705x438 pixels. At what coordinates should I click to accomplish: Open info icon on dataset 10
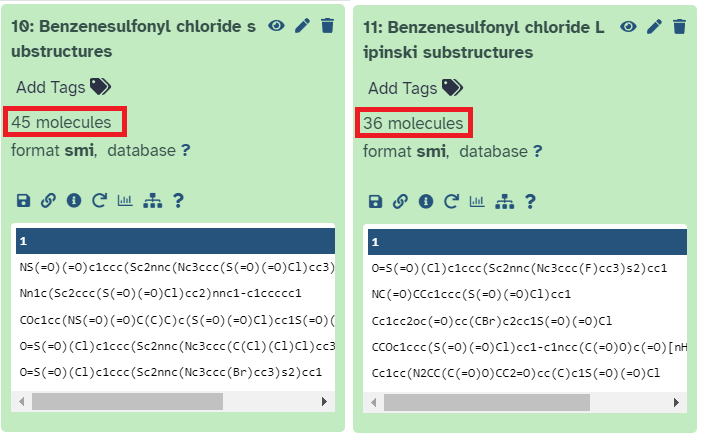(74, 201)
